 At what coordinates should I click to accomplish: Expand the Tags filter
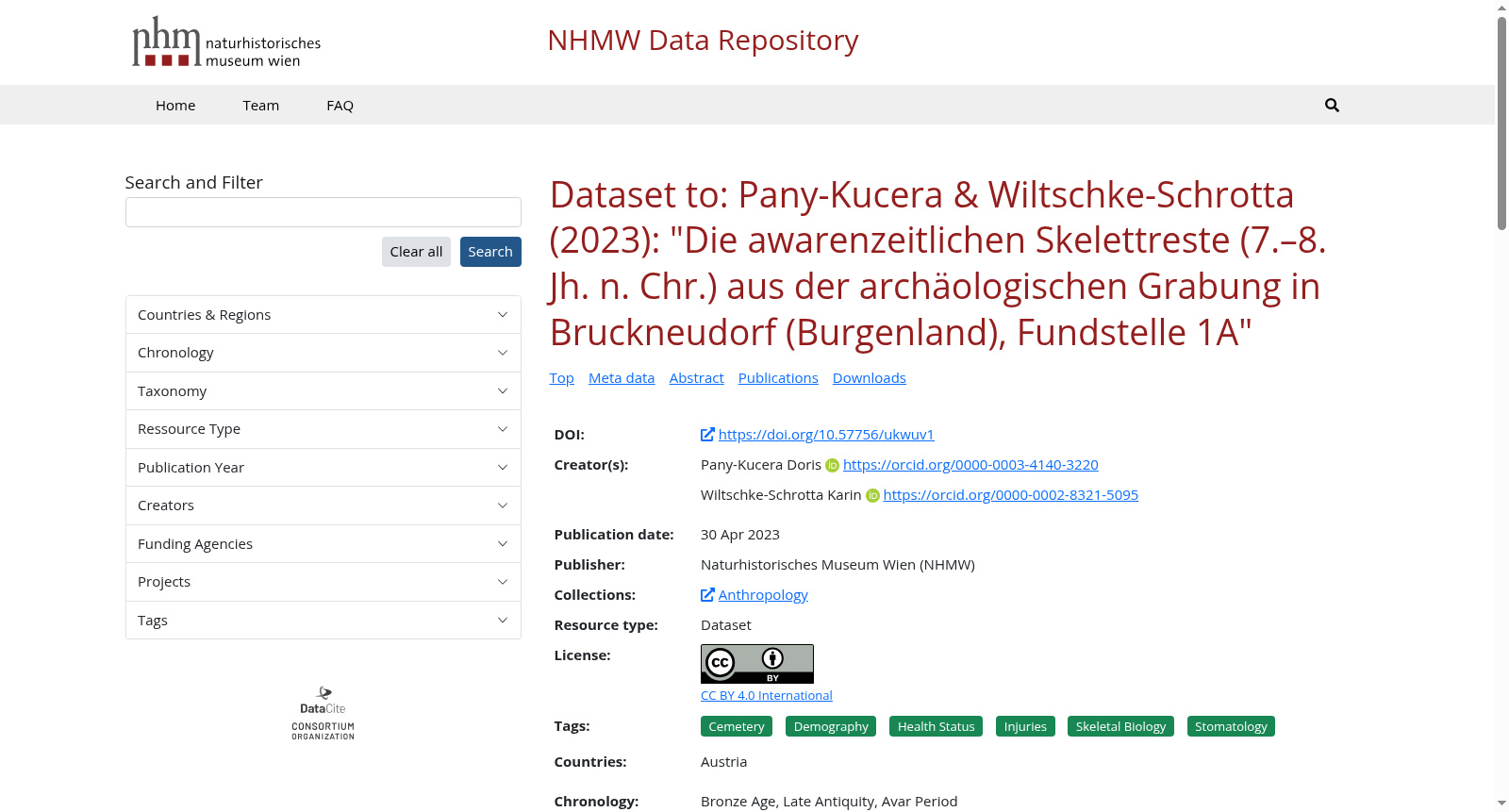click(x=323, y=621)
